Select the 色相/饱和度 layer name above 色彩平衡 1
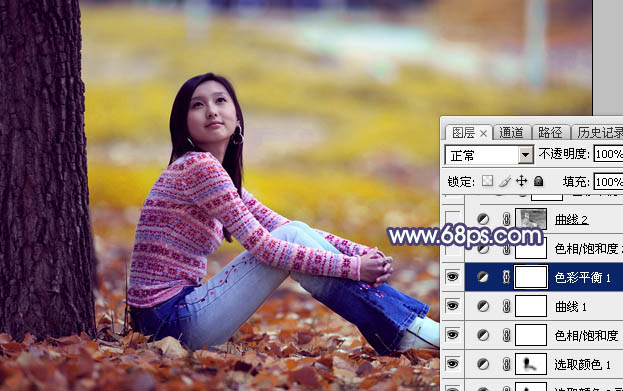 tap(588, 249)
